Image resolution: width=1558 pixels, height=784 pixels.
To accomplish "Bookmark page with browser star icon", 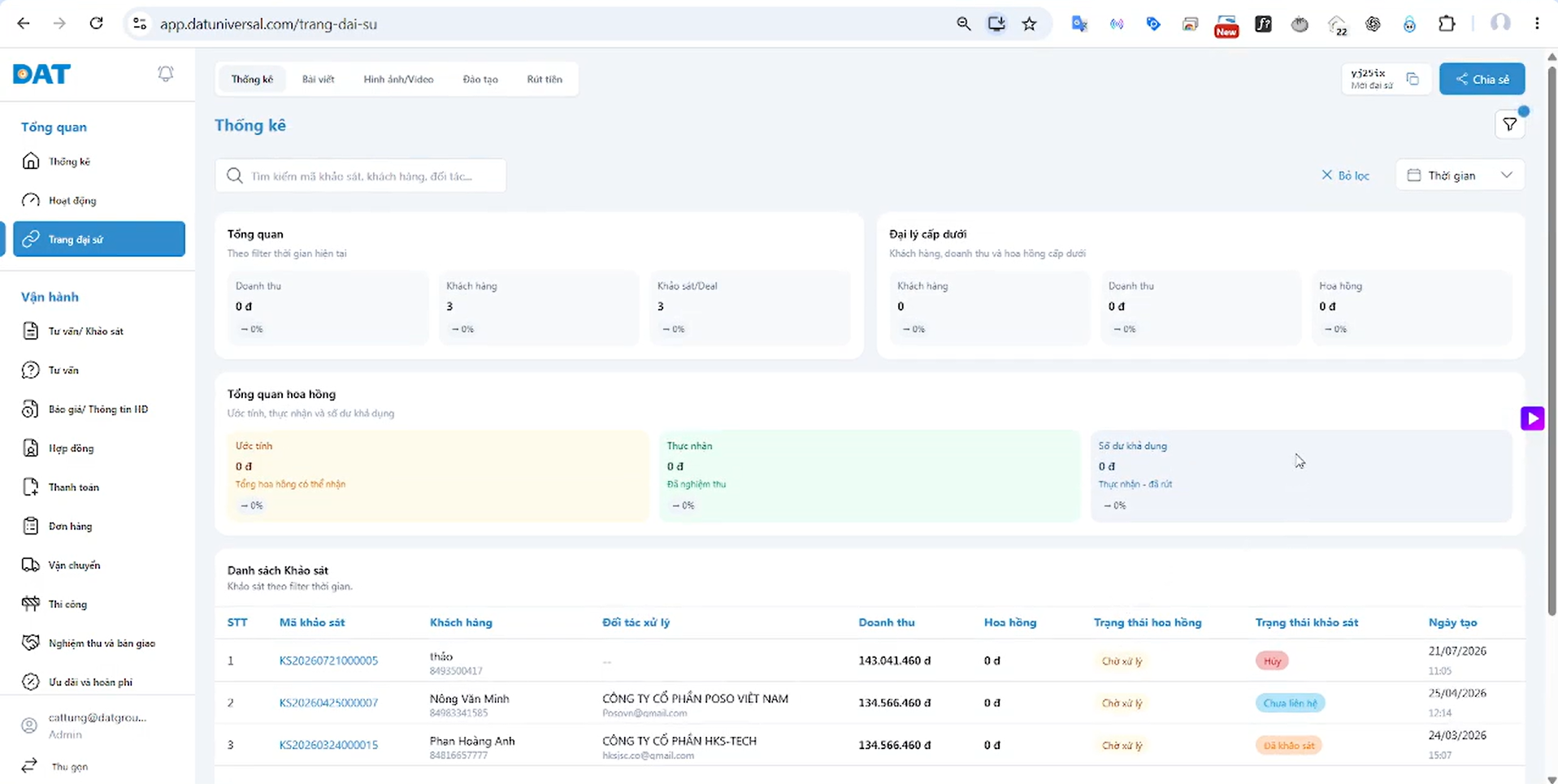I will (1029, 24).
